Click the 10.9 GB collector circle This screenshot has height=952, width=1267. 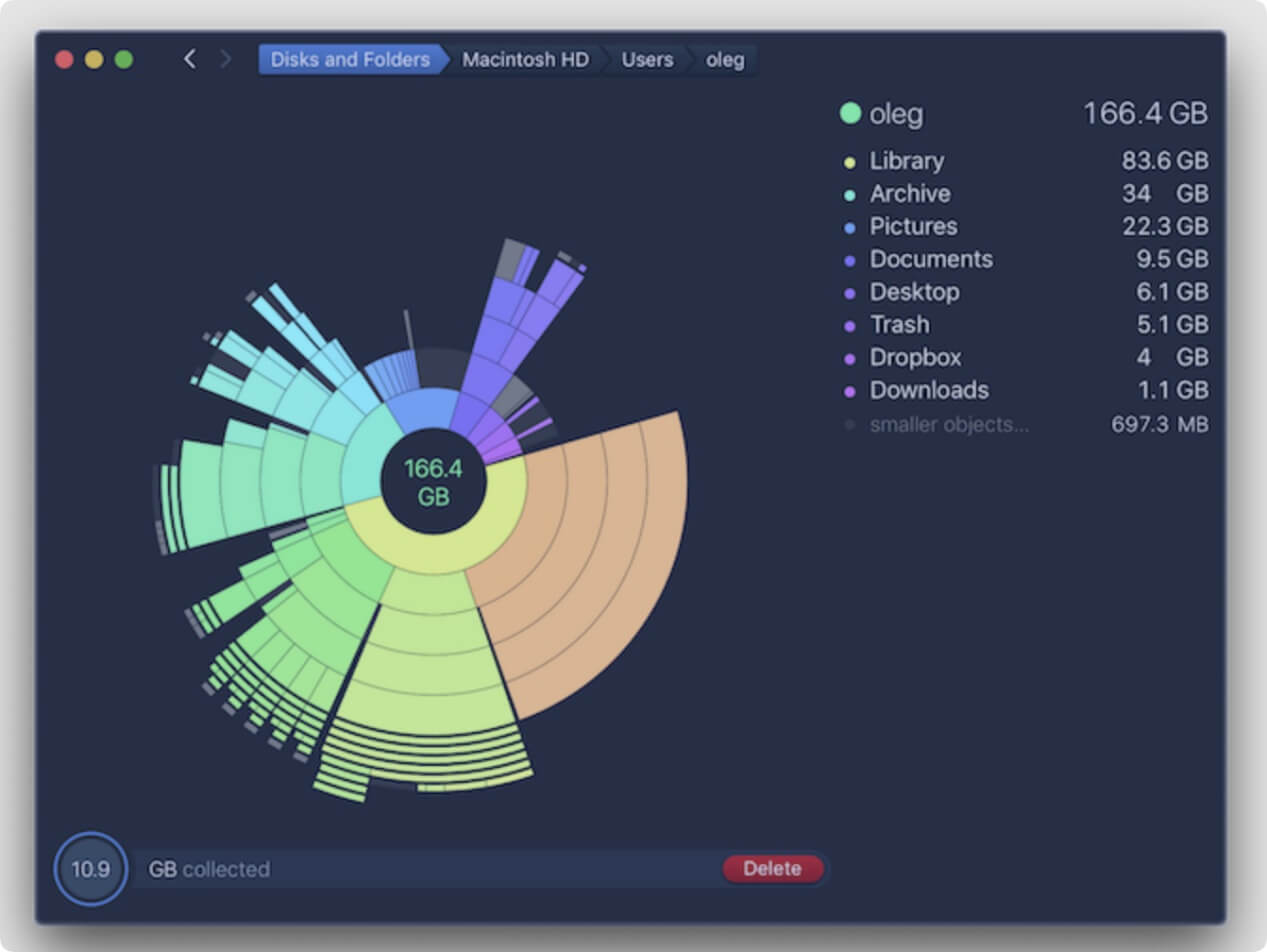pos(90,869)
